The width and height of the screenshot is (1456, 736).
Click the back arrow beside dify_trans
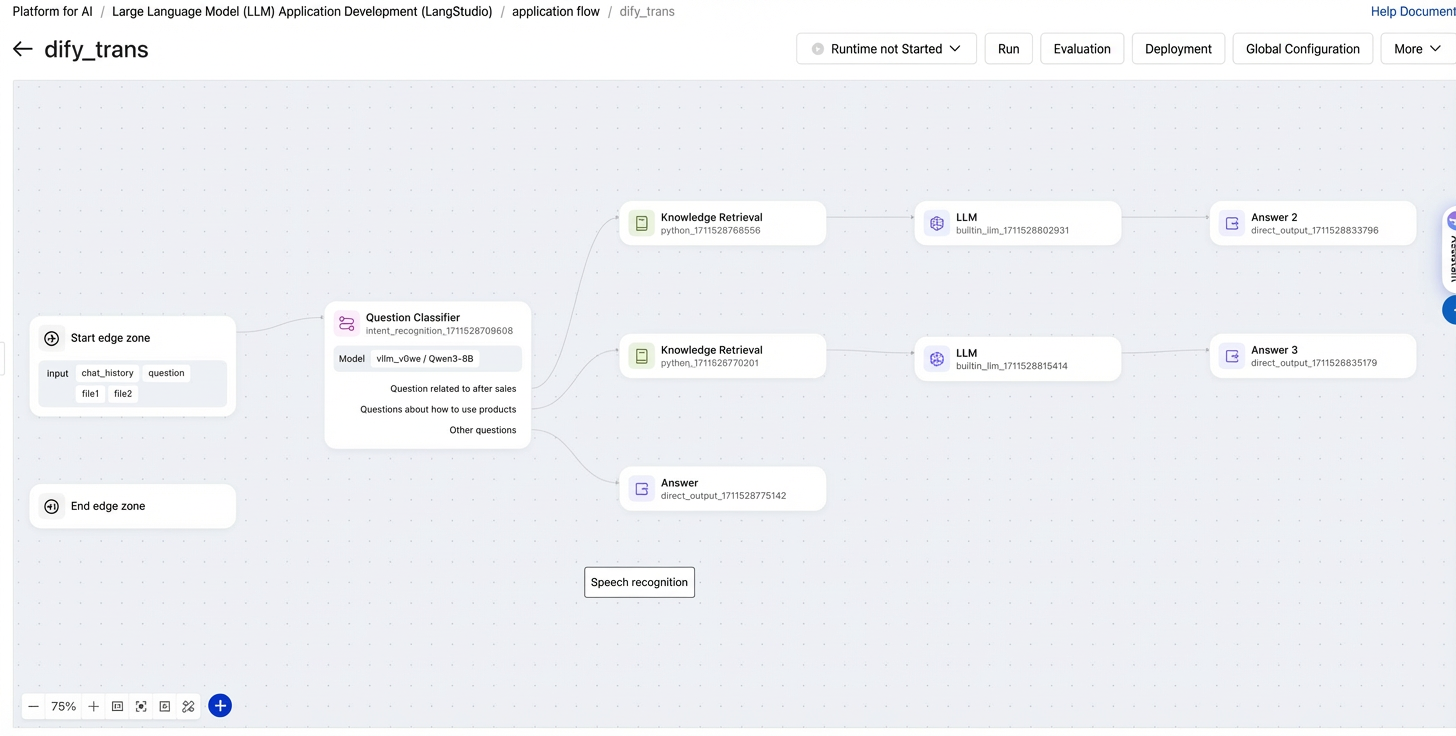click(22, 49)
